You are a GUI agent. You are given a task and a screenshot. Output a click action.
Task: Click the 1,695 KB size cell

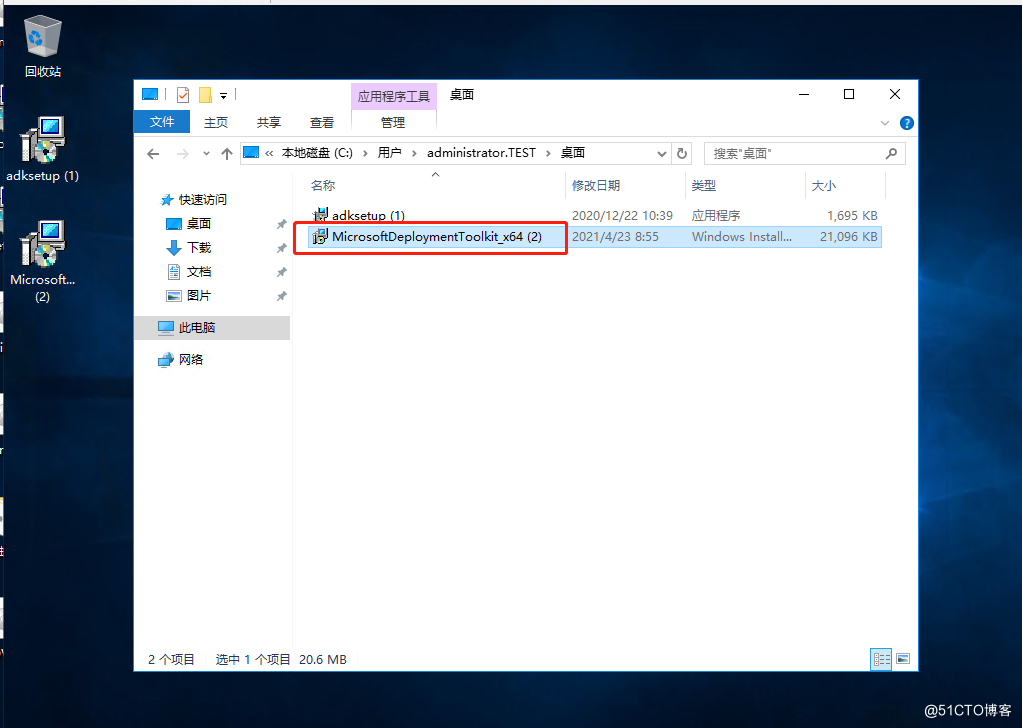pos(852,215)
